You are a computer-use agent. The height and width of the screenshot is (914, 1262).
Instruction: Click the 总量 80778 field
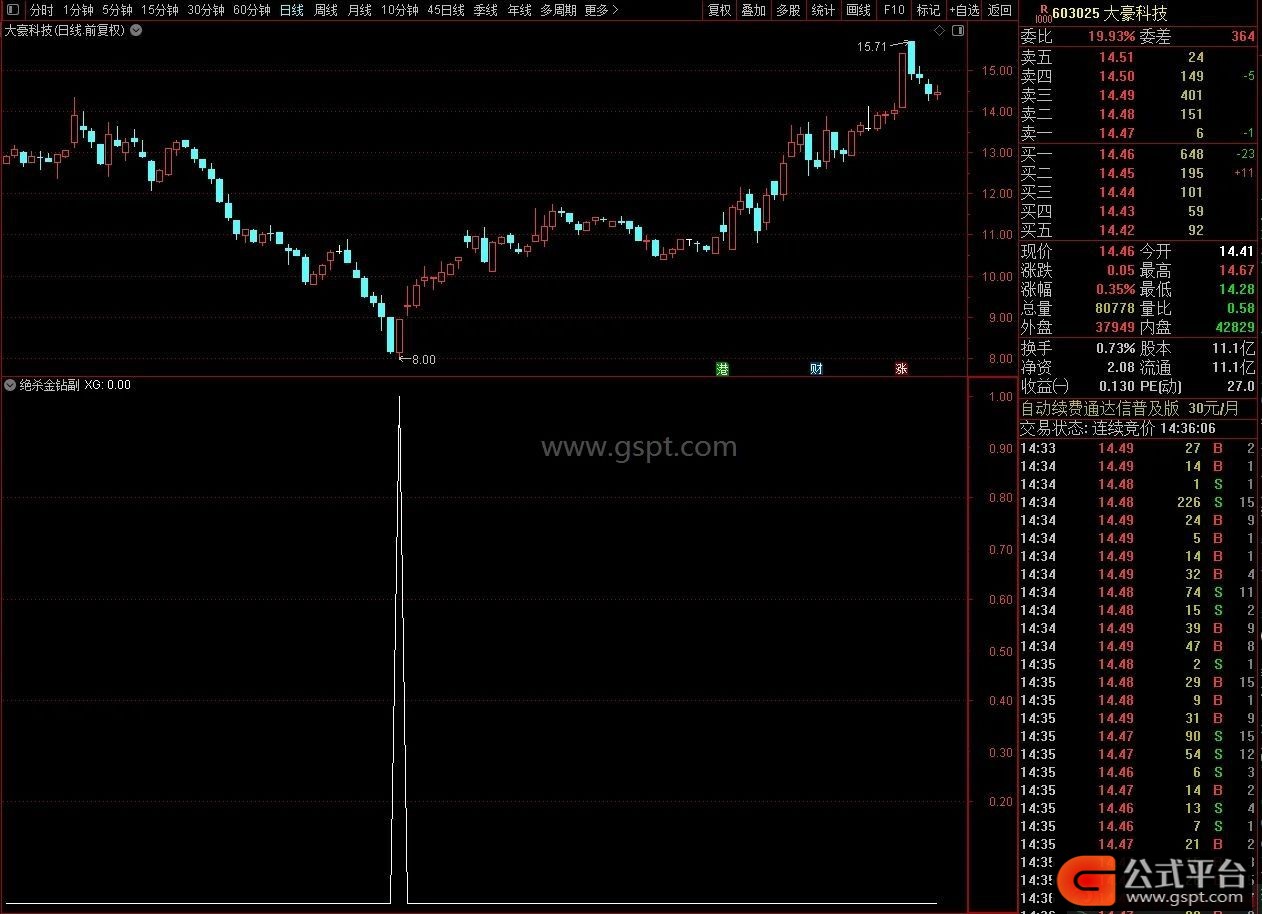[x=1078, y=308]
